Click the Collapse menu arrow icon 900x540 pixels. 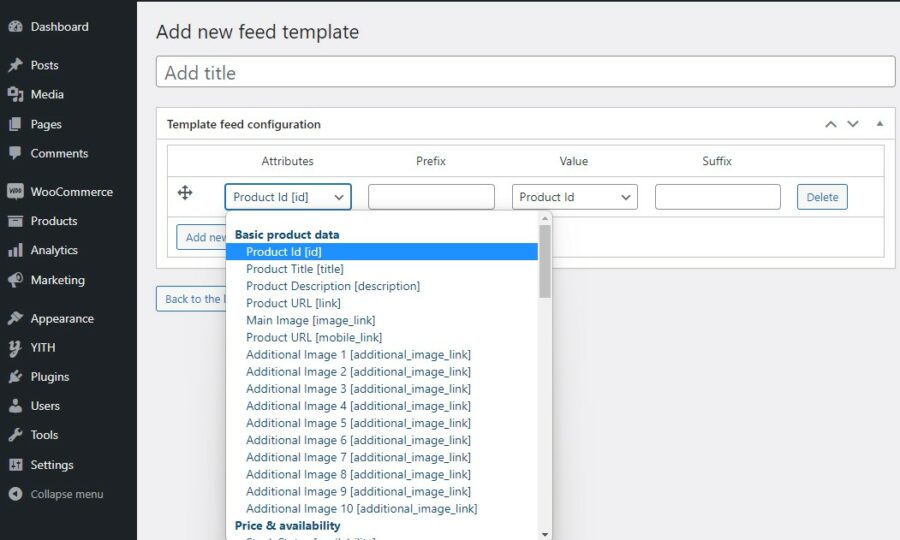(15, 494)
